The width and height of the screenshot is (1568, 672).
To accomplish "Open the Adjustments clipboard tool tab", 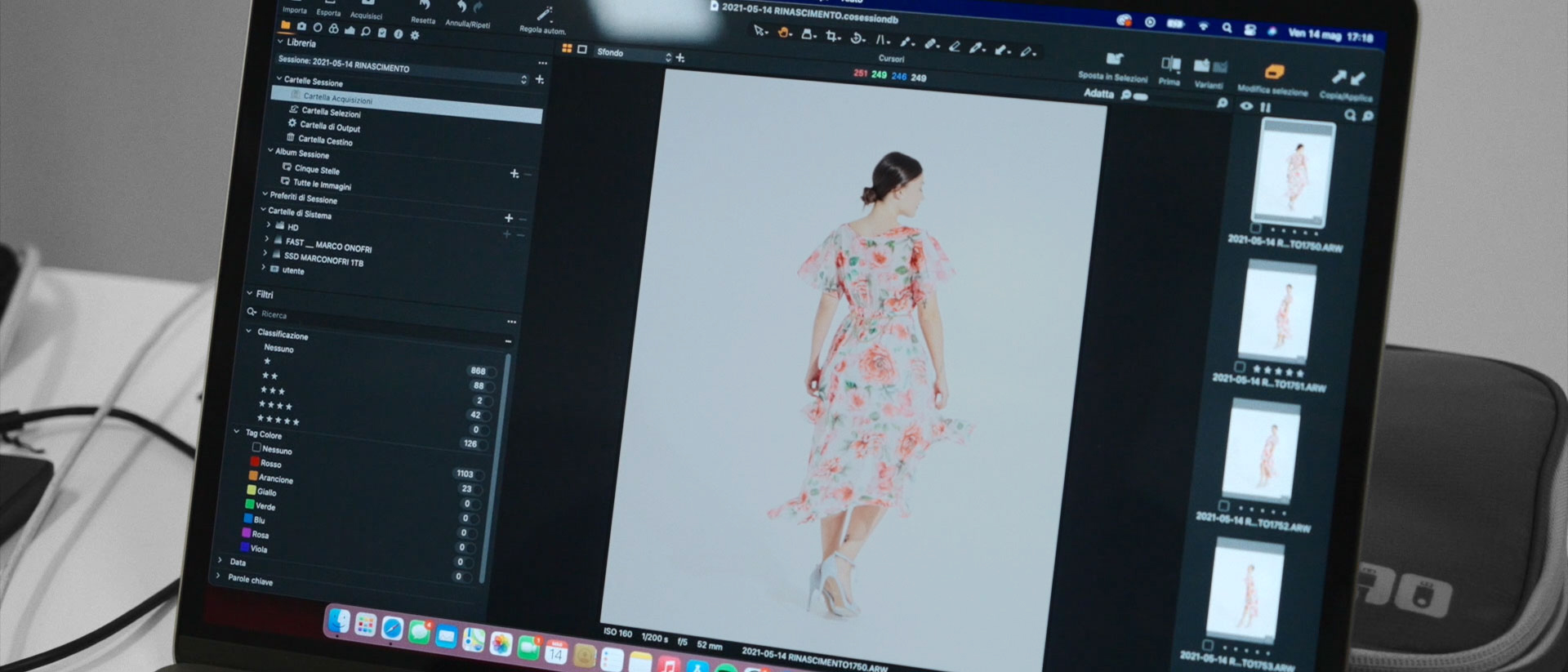I will coord(381,33).
